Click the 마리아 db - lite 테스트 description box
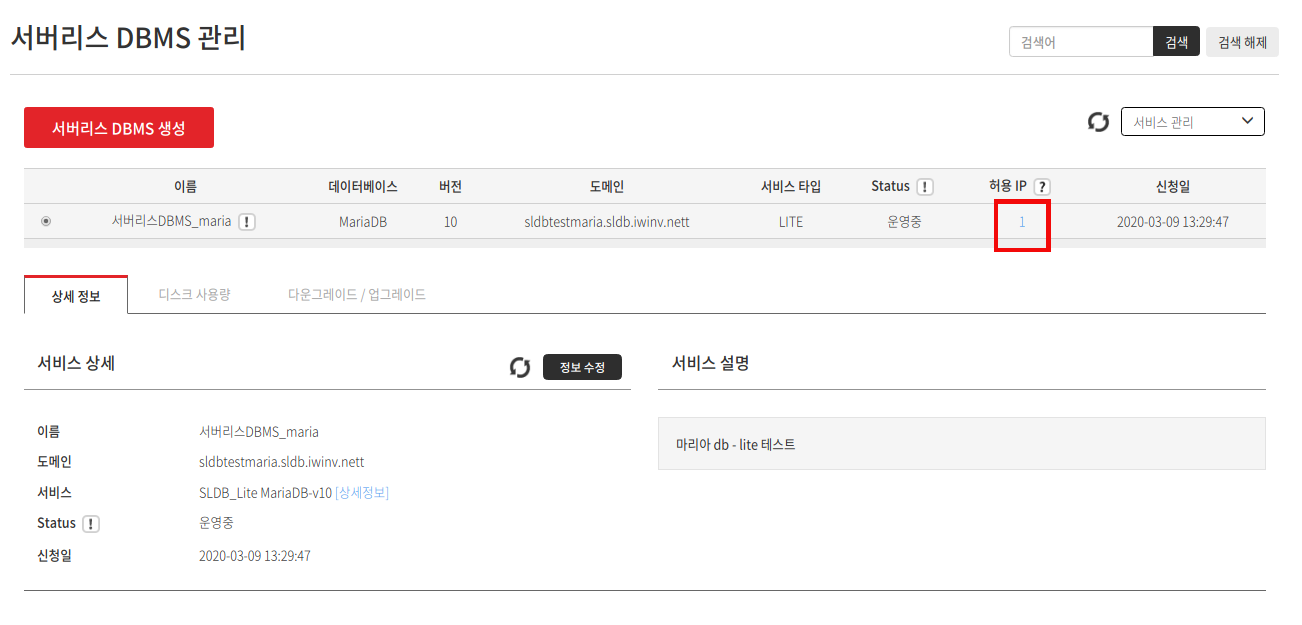The image size is (1302, 625). pos(962,444)
